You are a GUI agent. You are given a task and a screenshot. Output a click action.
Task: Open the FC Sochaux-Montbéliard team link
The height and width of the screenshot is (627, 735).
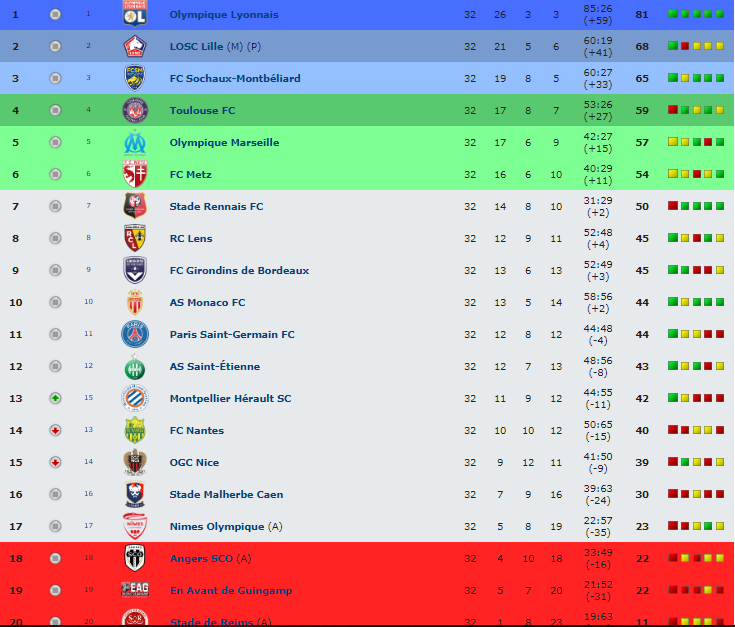tap(235, 78)
